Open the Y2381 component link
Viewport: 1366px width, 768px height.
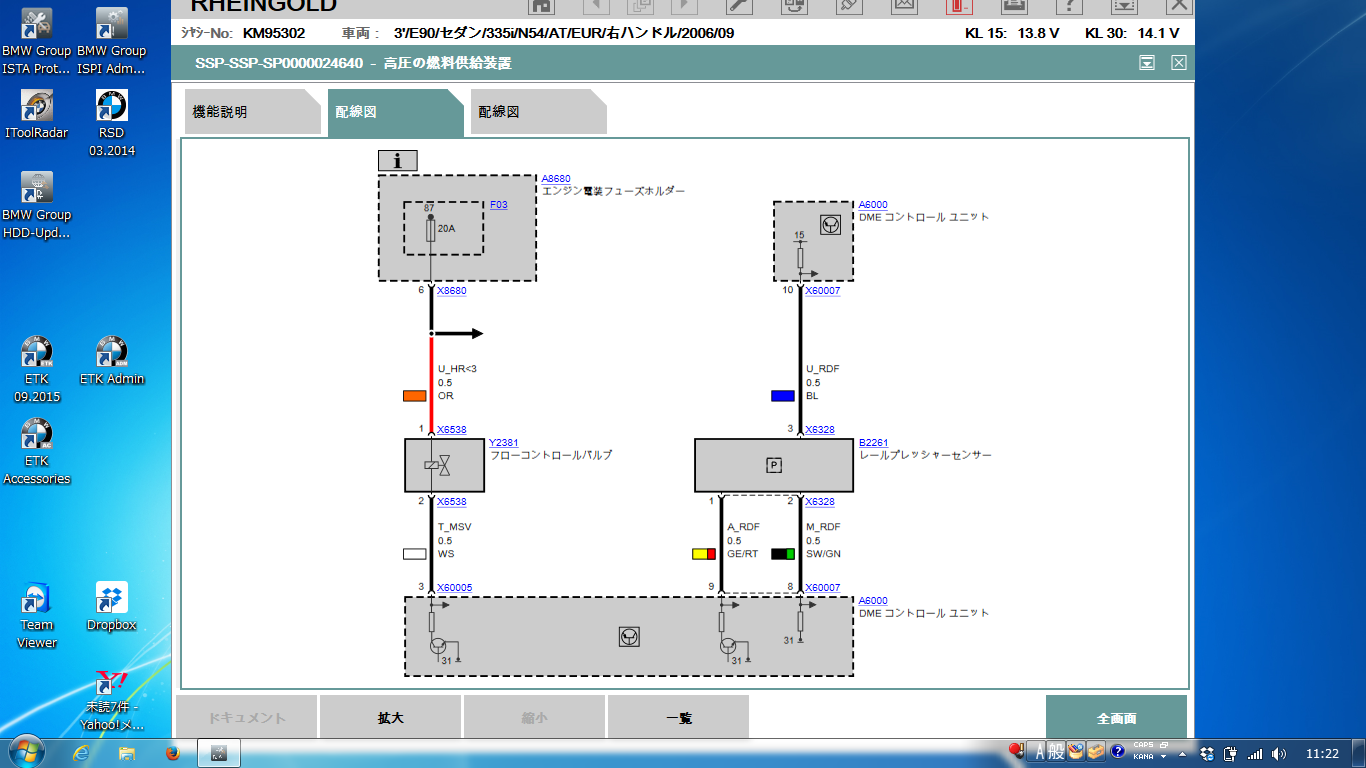click(503, 442)
